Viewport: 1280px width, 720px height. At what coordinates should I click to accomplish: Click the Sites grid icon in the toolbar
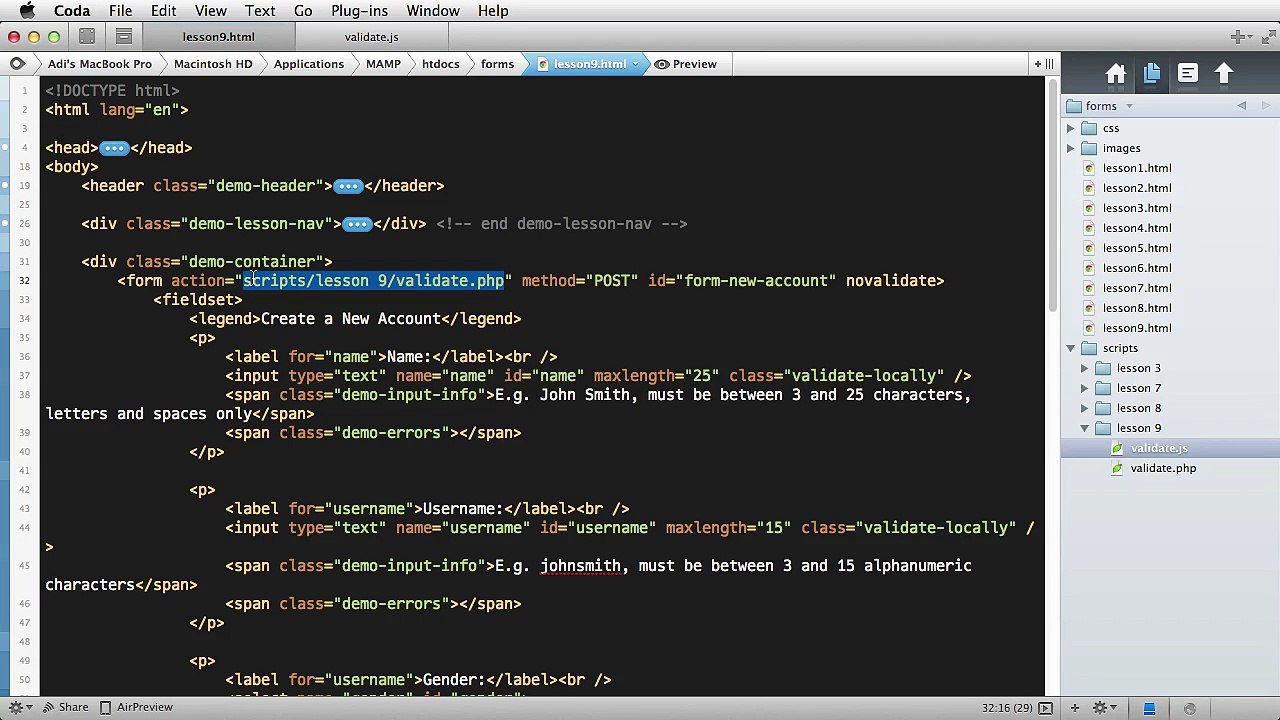[x=87, y=37]
